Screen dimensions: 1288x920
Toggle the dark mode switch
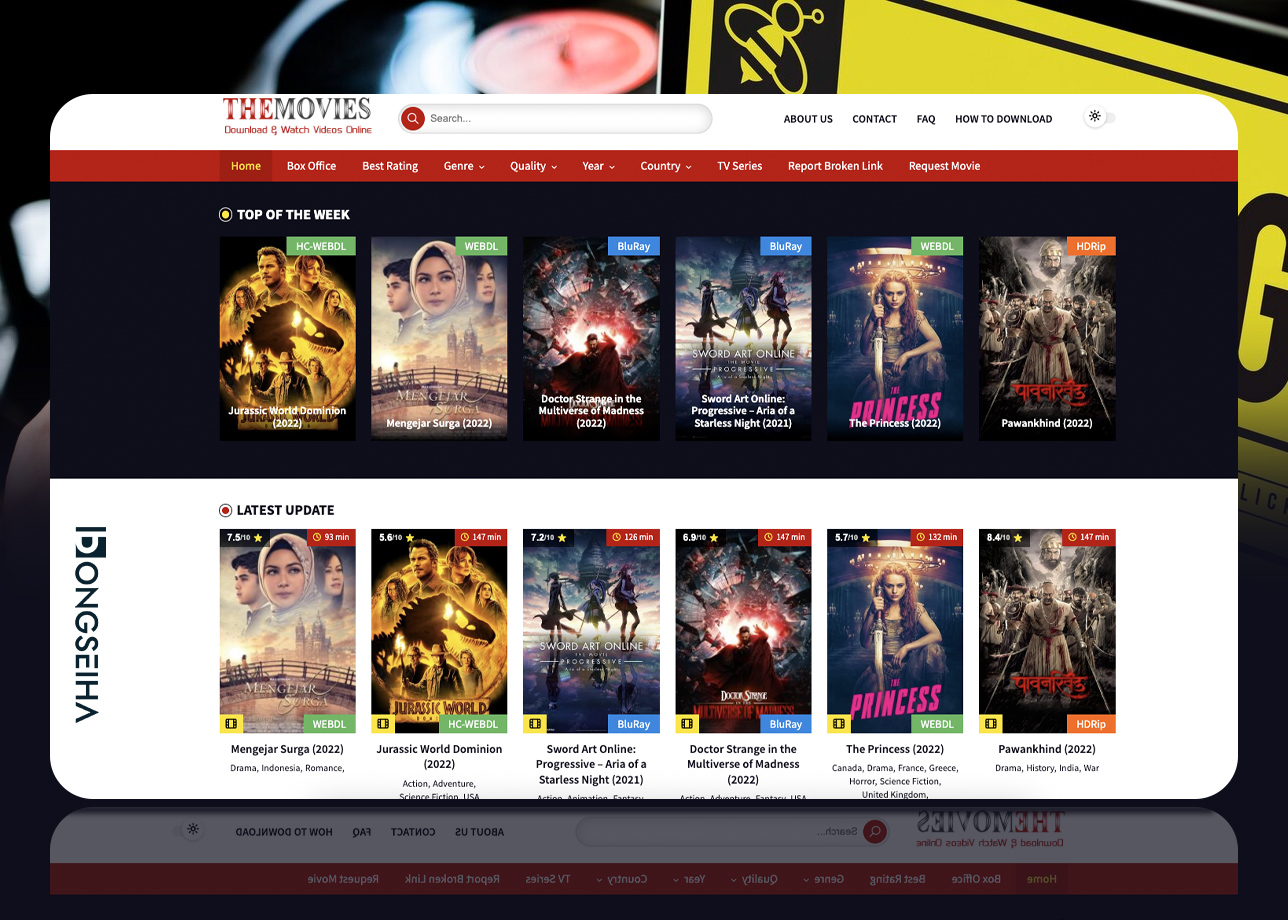tap(1101, 117)
